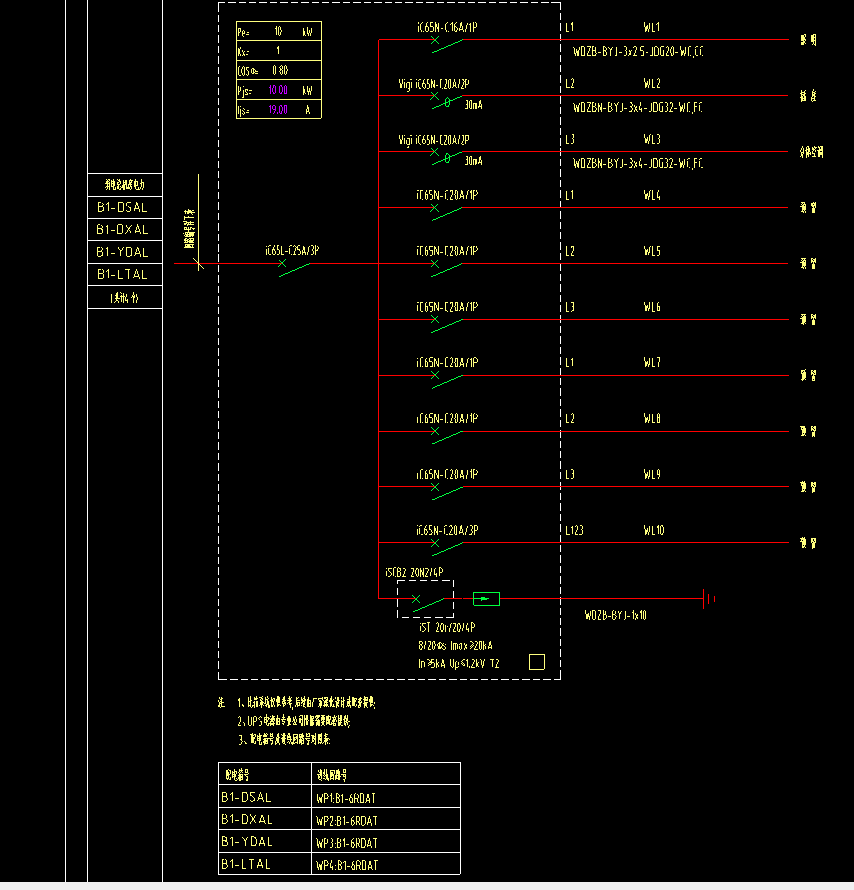The width and height of the screenshot is (854, 890).
Task: Click the WL10 circuit number
Action: pos(654,530)
